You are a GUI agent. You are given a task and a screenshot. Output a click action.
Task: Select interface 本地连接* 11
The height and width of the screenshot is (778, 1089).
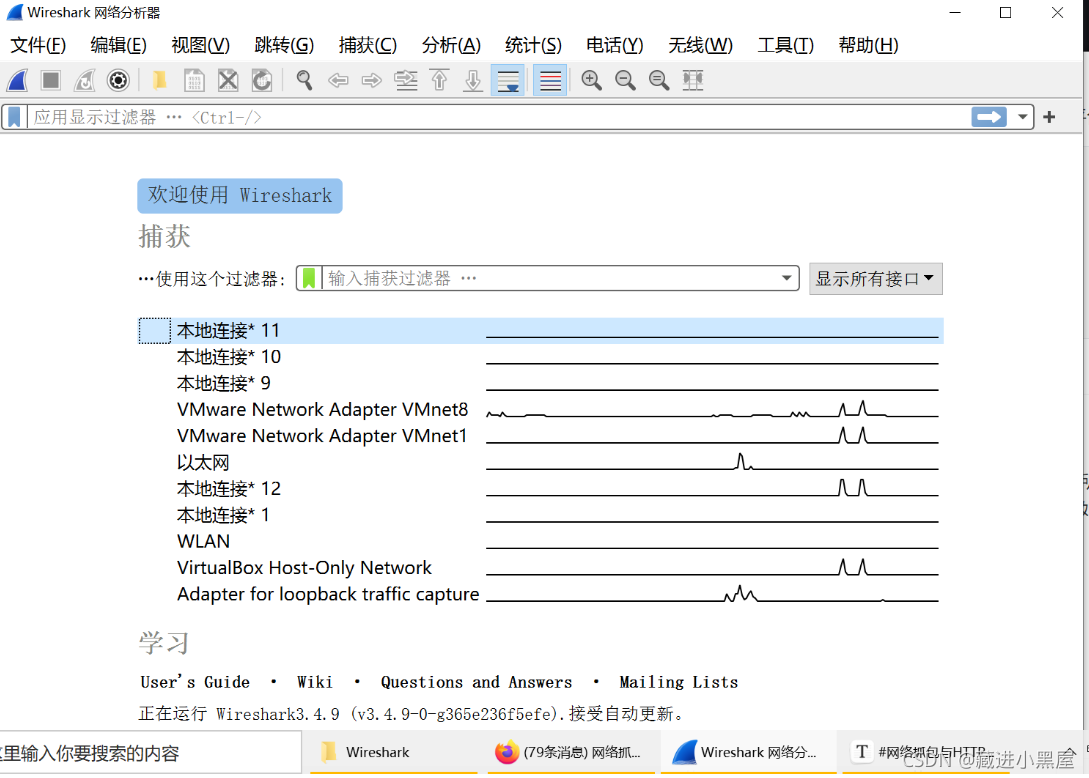(541, 331)
